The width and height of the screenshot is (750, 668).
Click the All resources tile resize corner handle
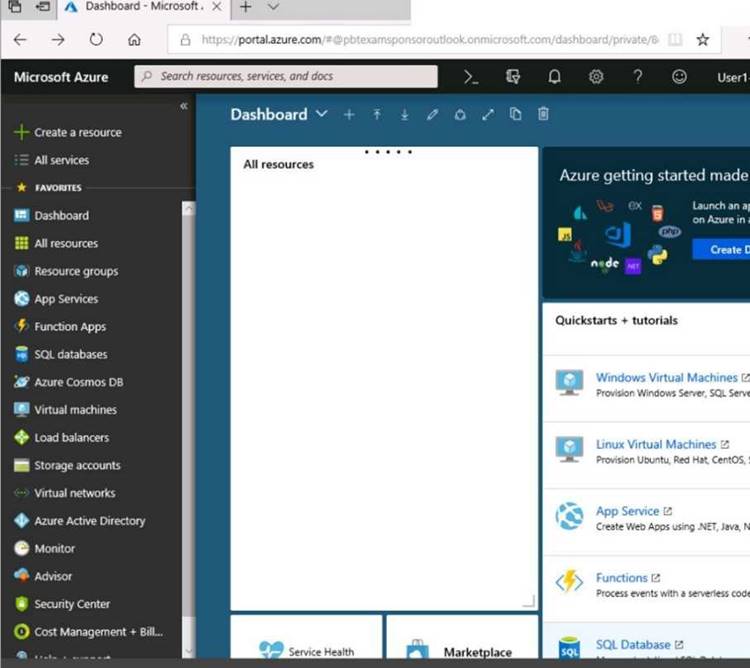click(529, 602)
